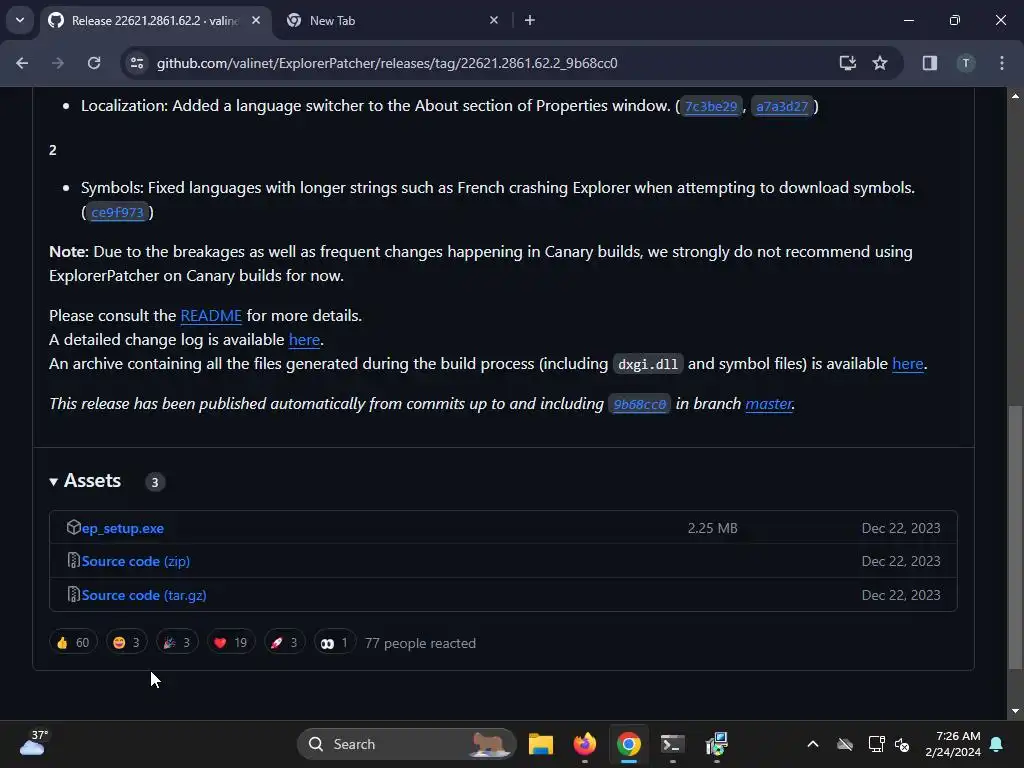Viewport: 1024px width, 768px height.
Task: Show hidden system tray icons chevron
Action: (812, 744)
